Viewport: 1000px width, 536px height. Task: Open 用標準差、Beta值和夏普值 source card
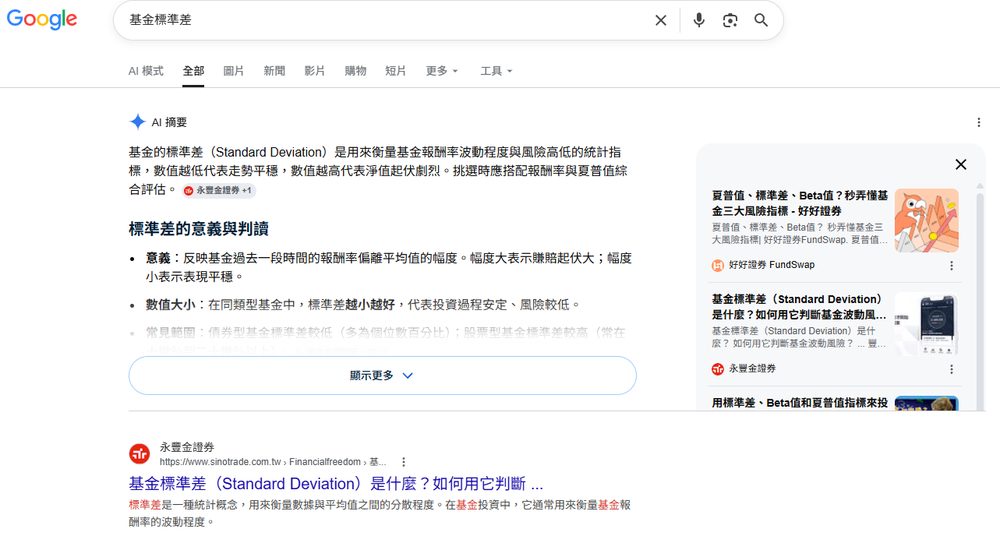(800, 403)
